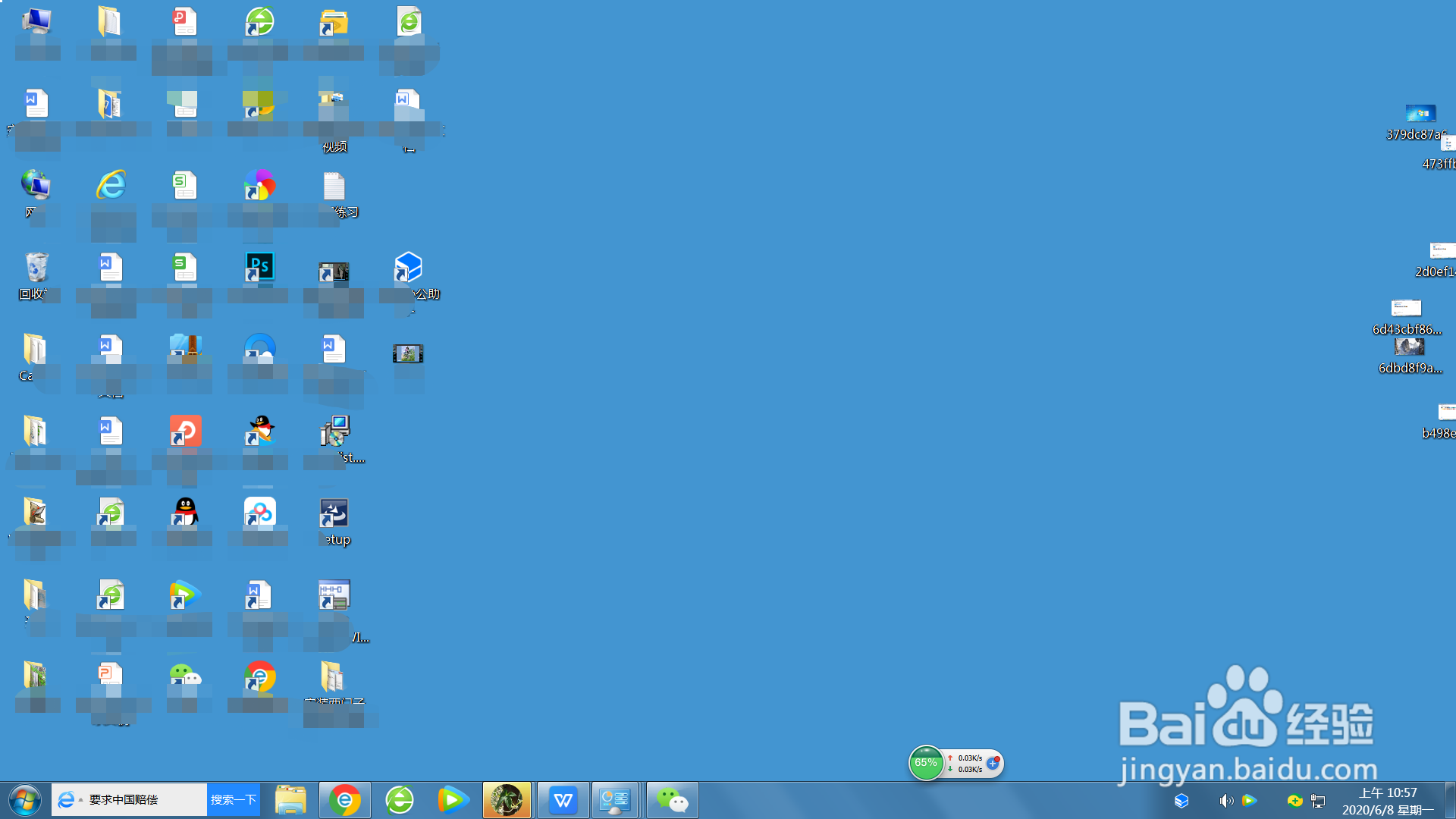This screenshot has width=1456, height=819.
Task: Select the 6dbd8f9a image thumbnail on desktop
Action: [x=1409, y=347]
